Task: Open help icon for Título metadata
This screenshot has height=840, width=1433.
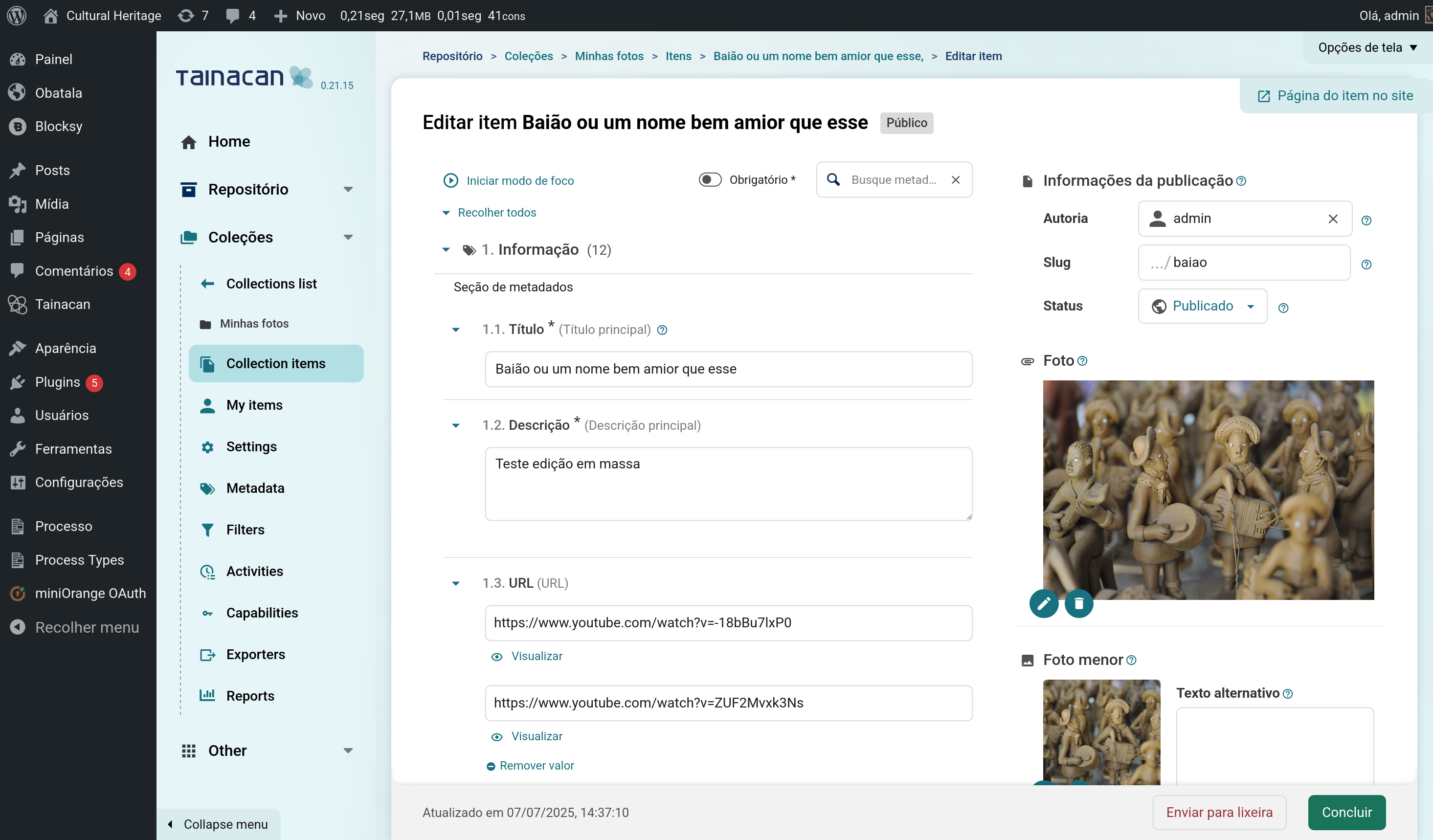Action: 662,330
